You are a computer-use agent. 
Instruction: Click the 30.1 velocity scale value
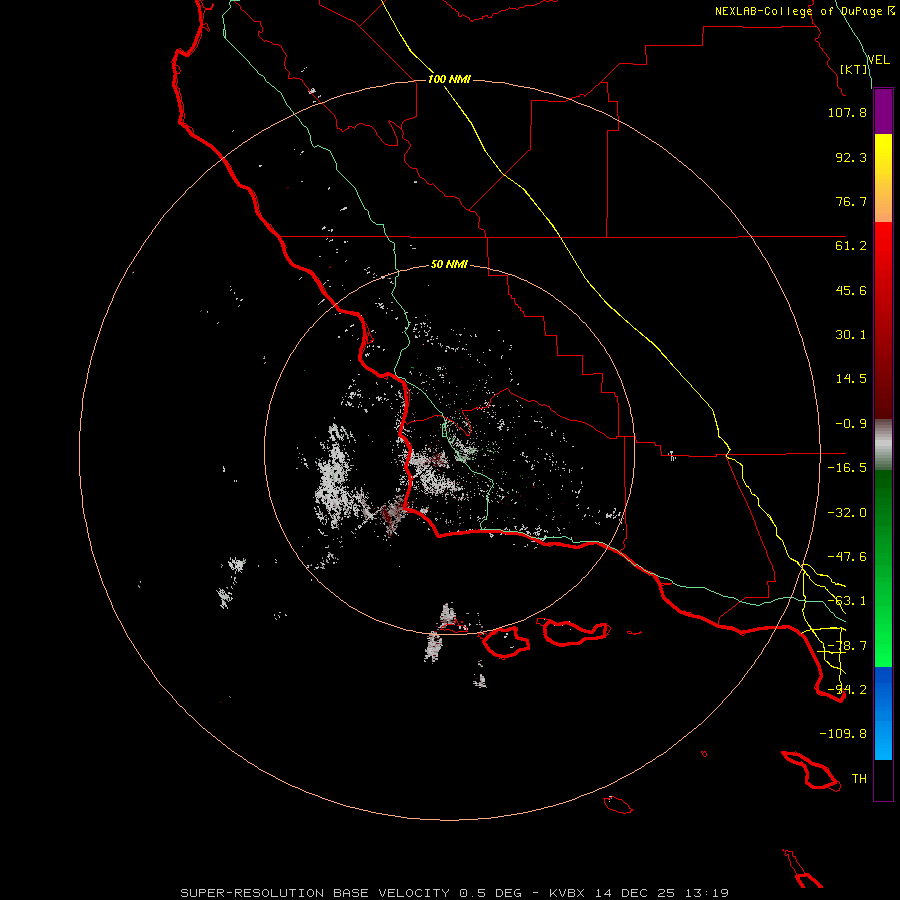click(x=851, y=335)
